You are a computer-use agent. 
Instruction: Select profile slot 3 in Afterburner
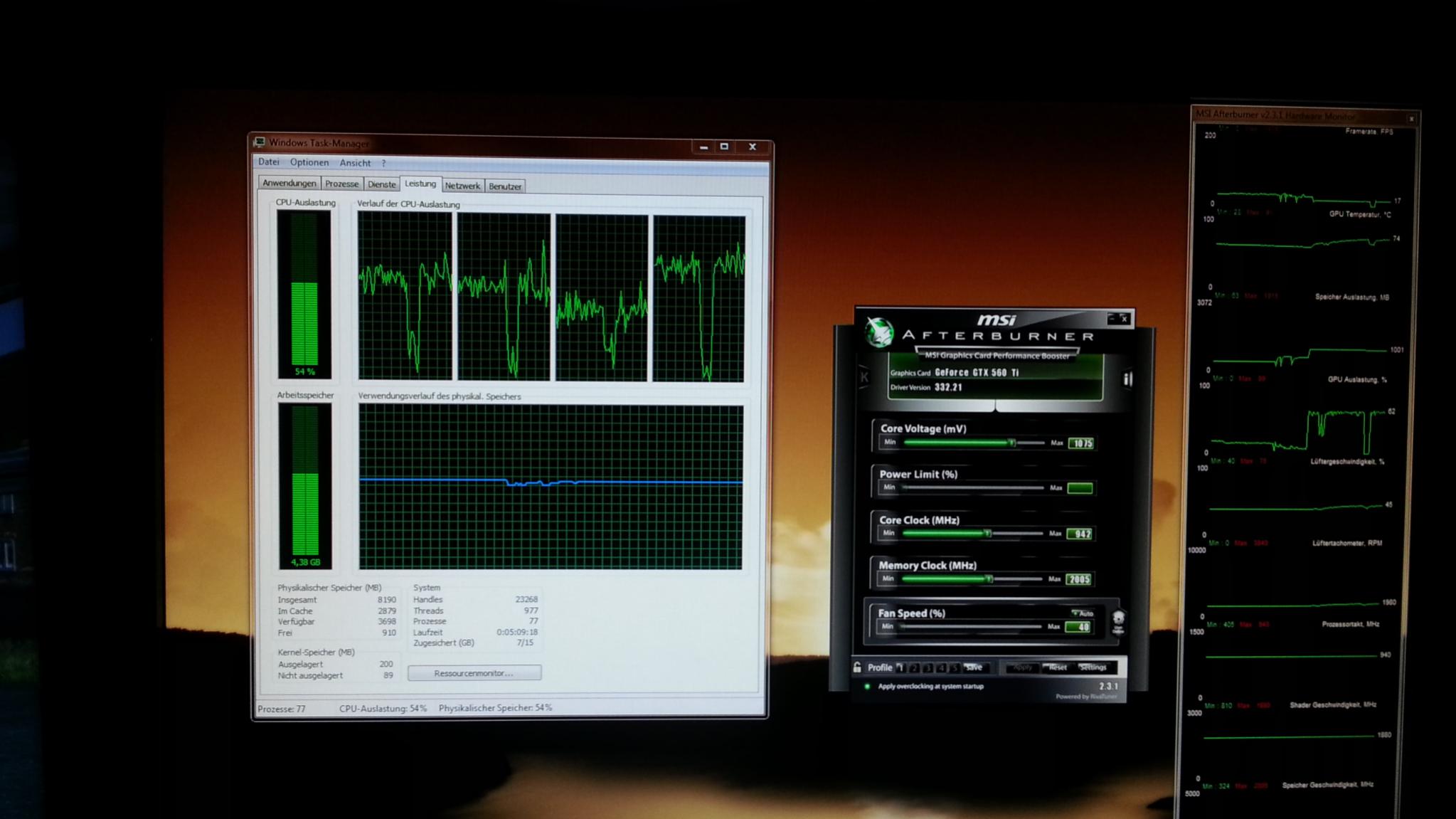928,667
